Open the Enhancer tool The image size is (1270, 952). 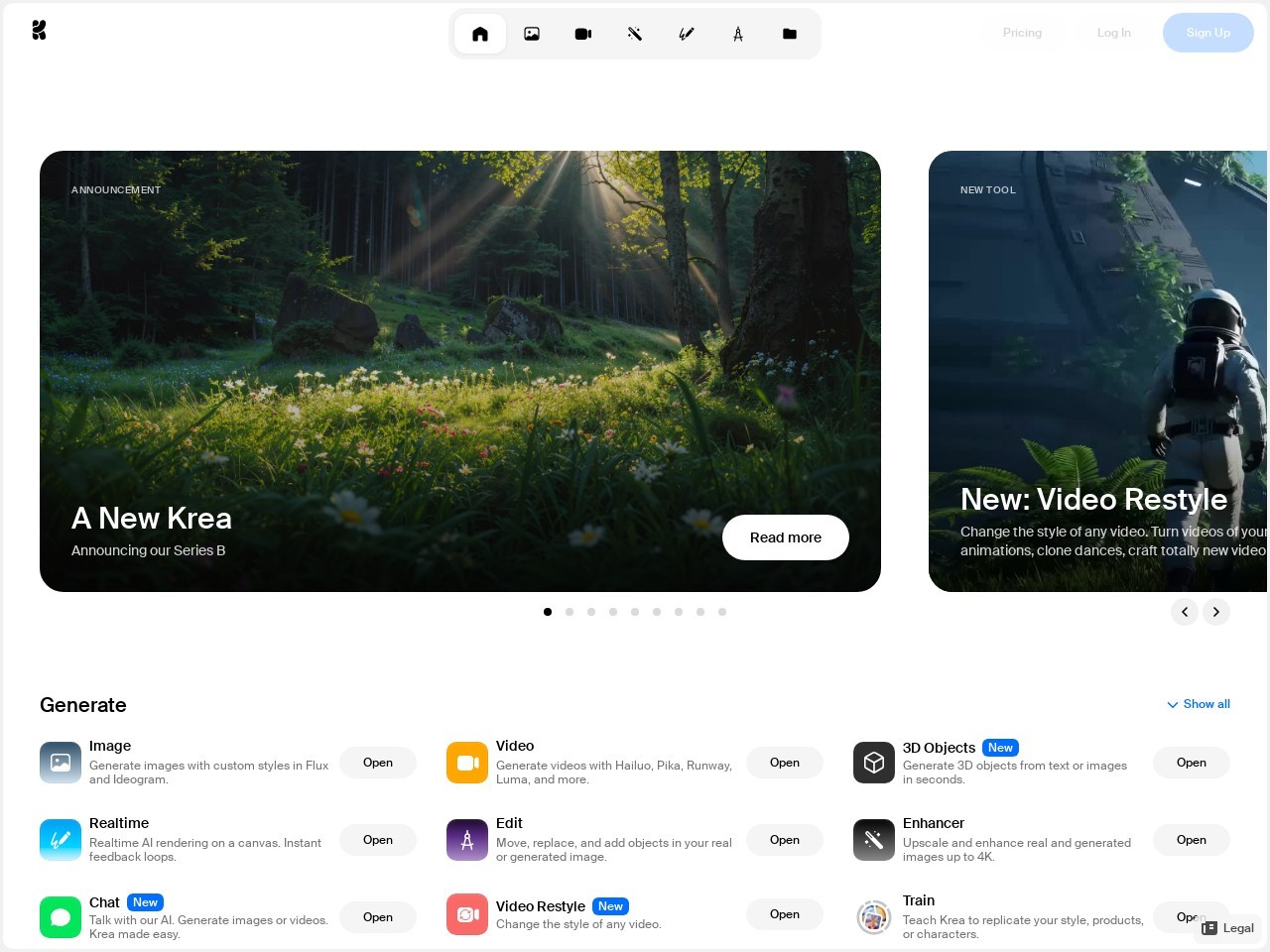coord(1192,840)
